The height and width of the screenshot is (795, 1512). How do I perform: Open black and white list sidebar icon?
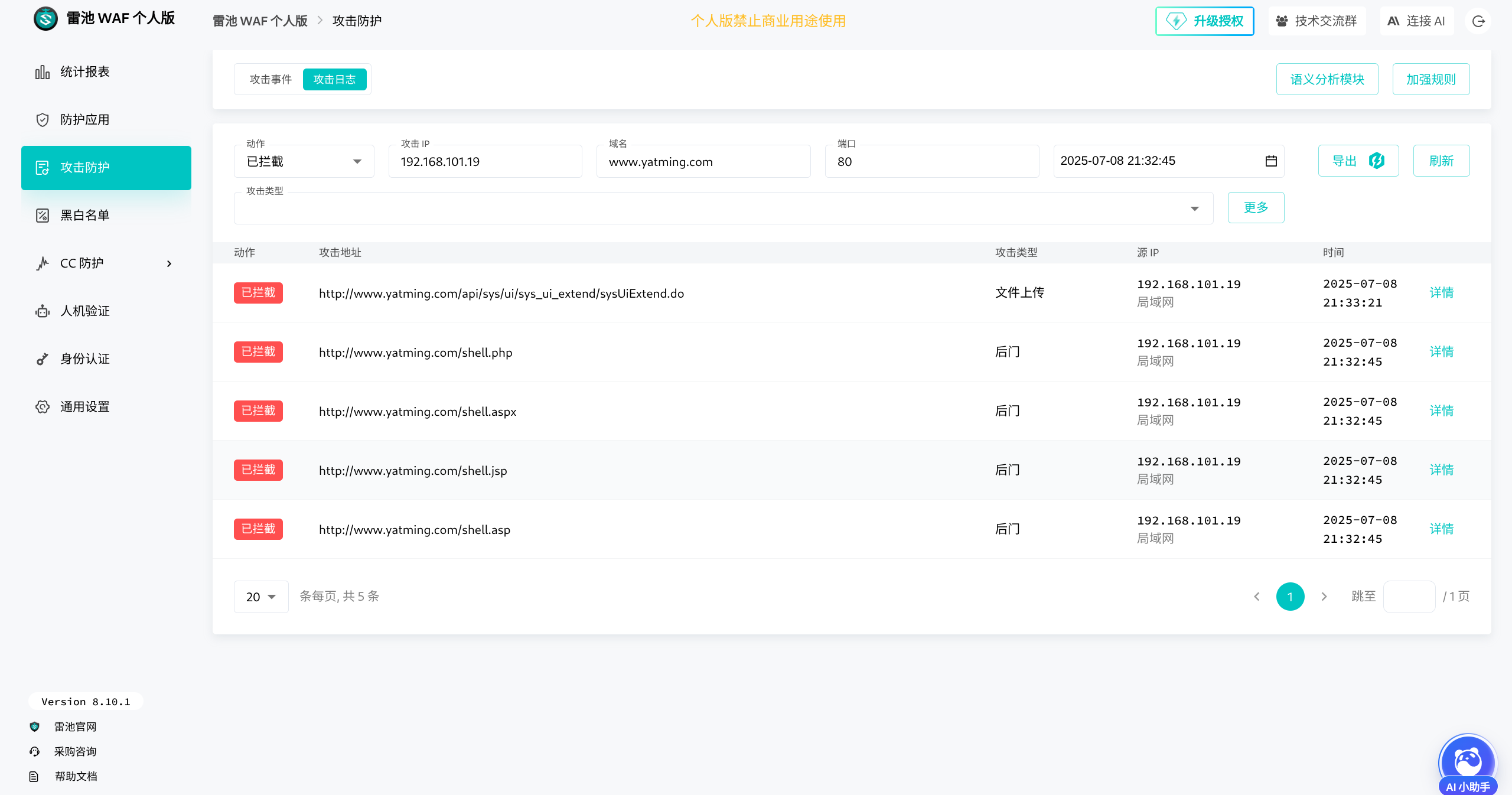click(x=42, y=216)
